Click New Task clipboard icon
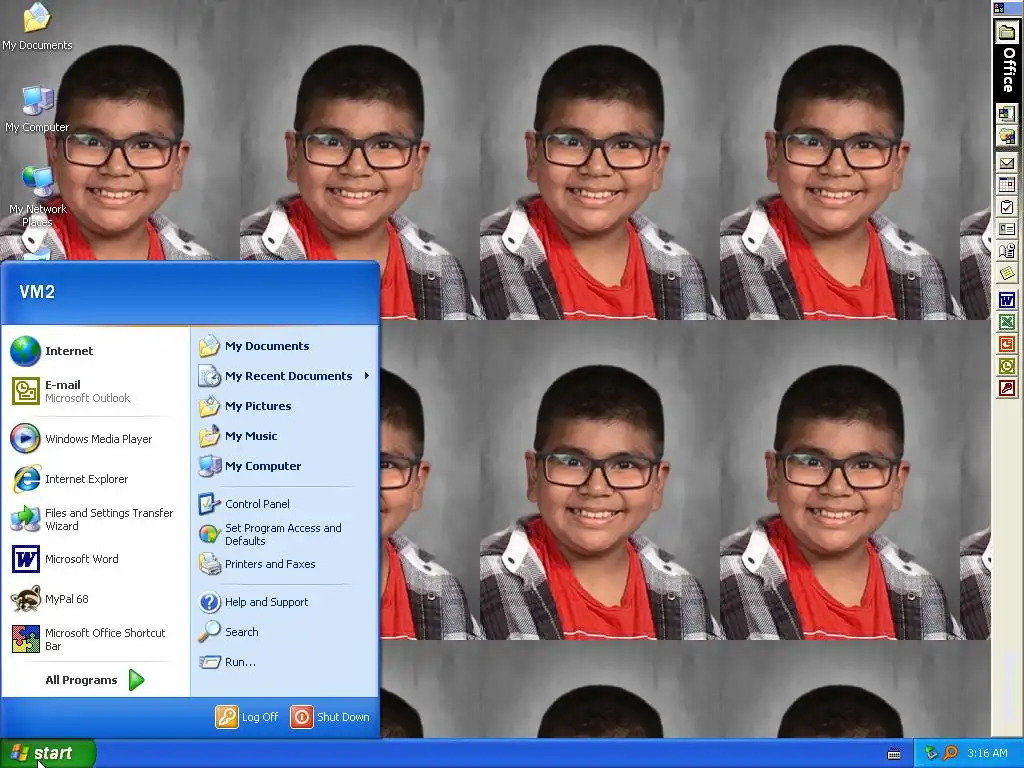The height and width of the screenshot is (768, 1024). click(x=1006, y=208)
